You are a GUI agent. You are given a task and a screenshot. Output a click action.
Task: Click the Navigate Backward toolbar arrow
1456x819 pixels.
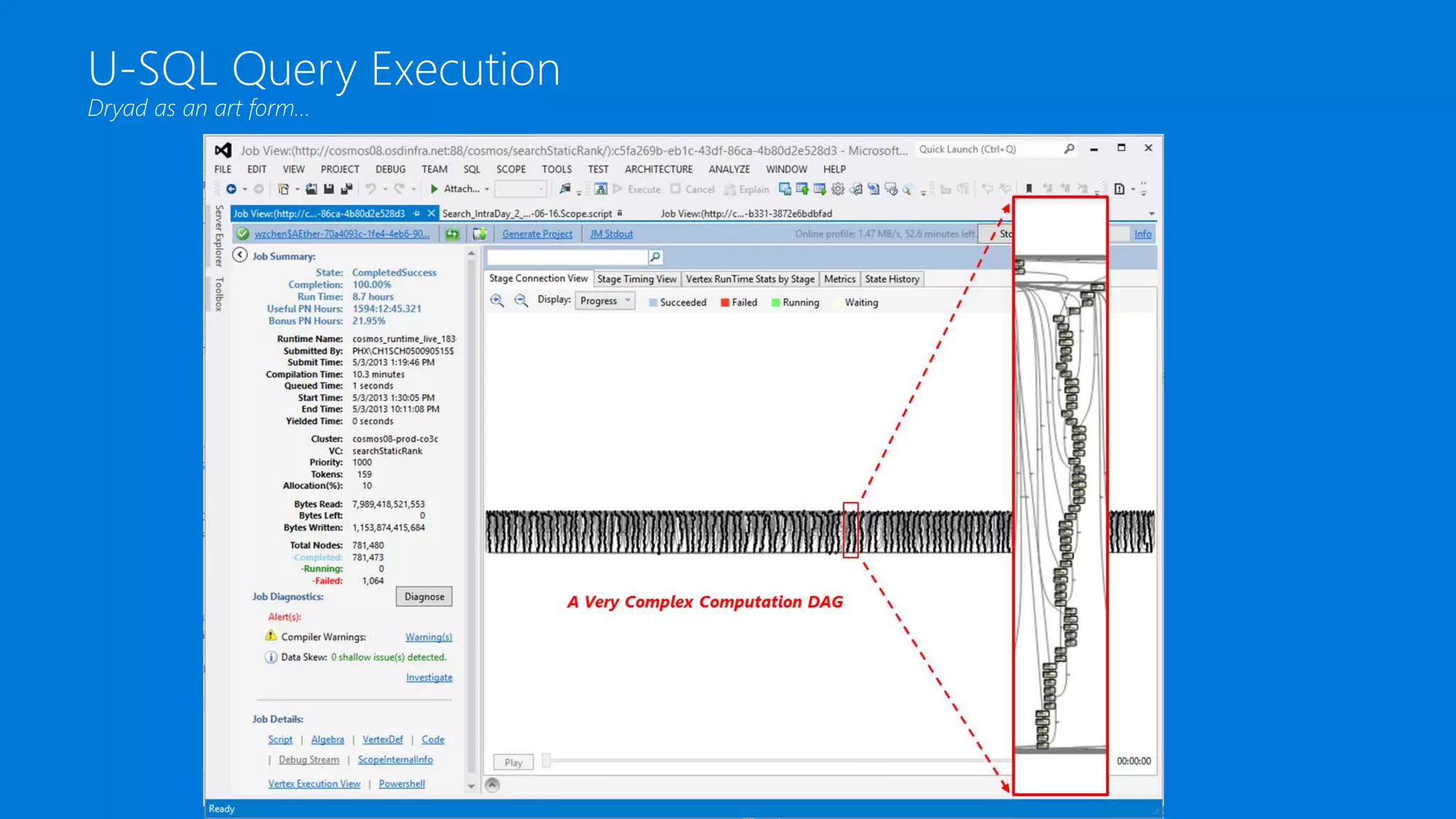click(231, 189)
